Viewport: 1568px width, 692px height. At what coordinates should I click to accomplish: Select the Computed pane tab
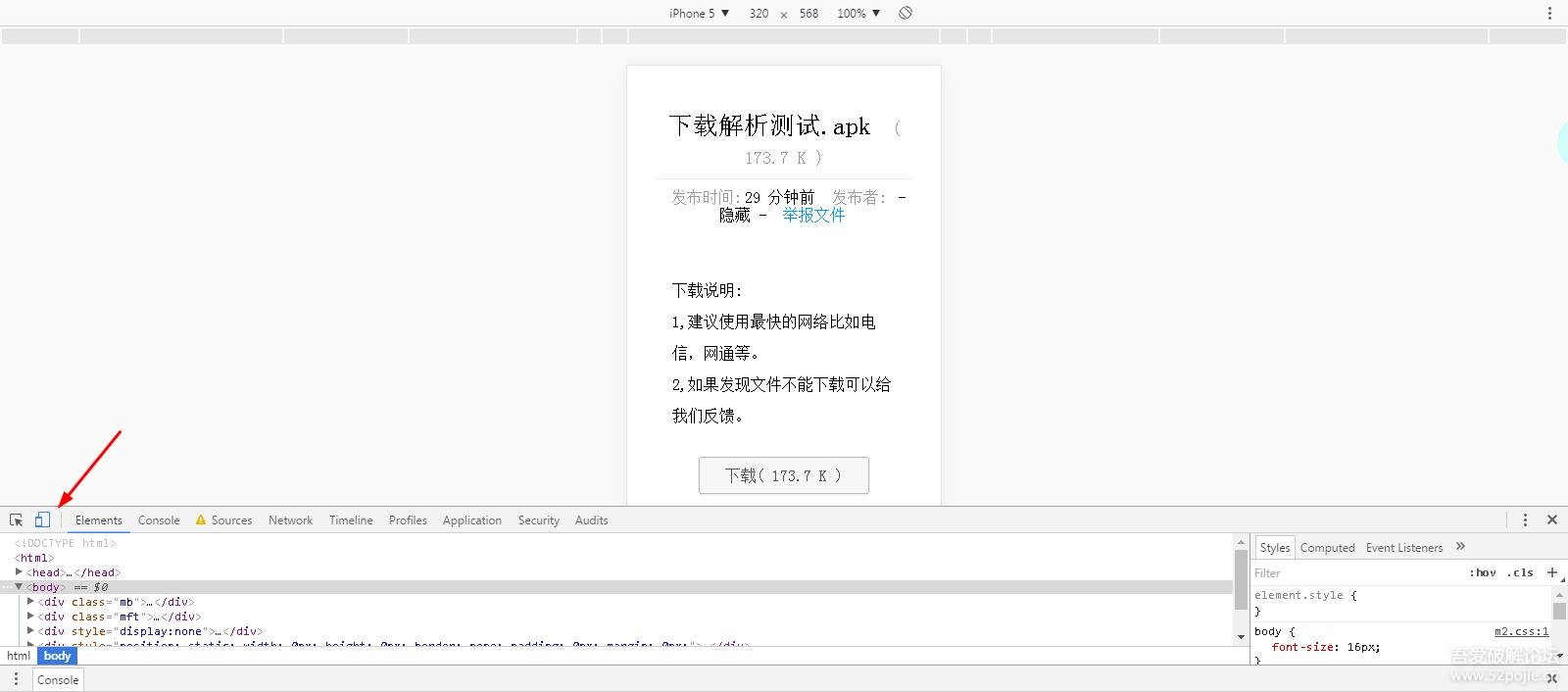[x=1328, y=548]
